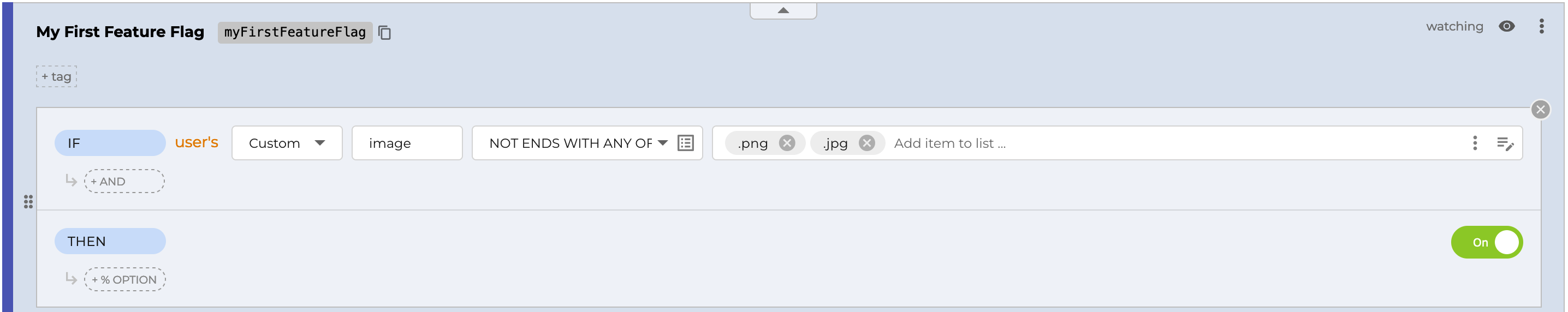Remove the targeting rule with X button

point(1540,110)
